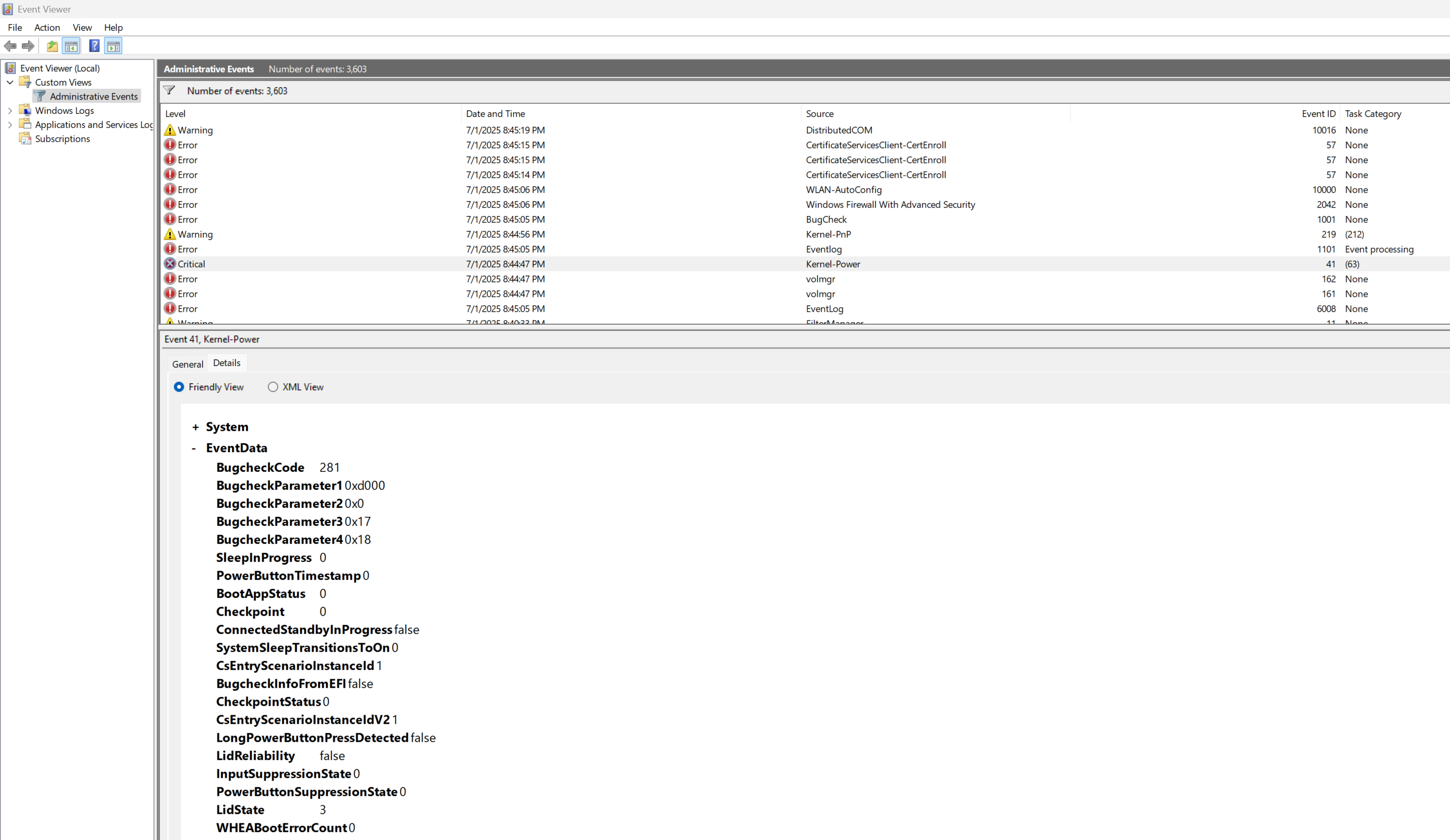
Task: Click the Error icon on BugCheck row
Action: pyautogui.click(x=170, y=219)
